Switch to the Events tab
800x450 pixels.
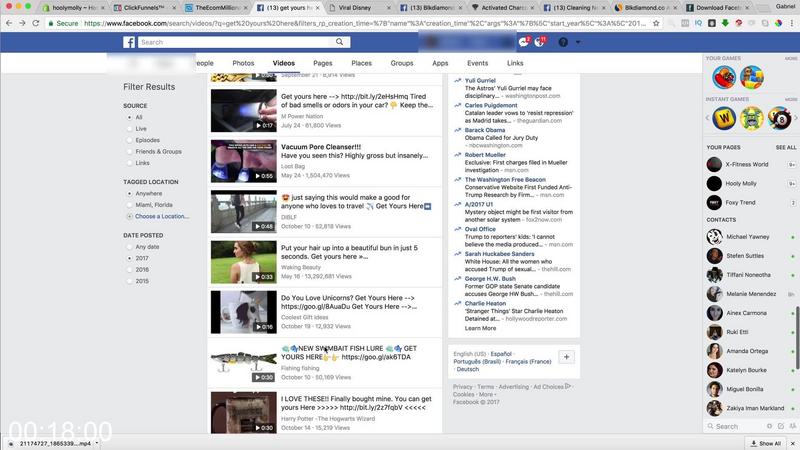478,63
